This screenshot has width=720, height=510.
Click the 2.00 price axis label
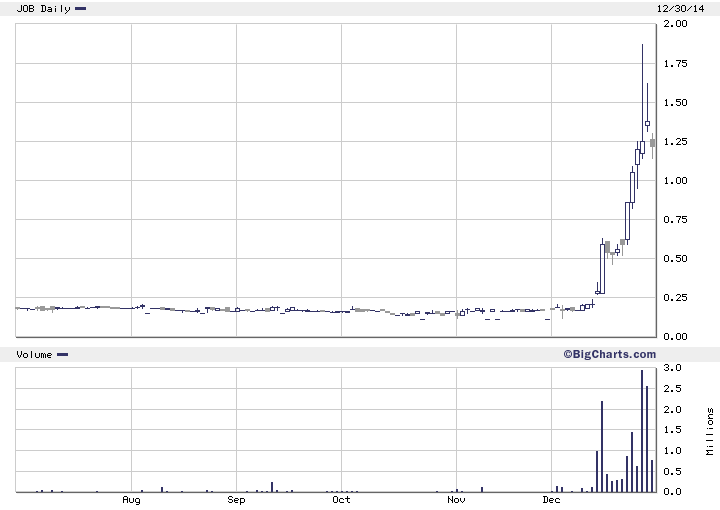coord(675,24)
